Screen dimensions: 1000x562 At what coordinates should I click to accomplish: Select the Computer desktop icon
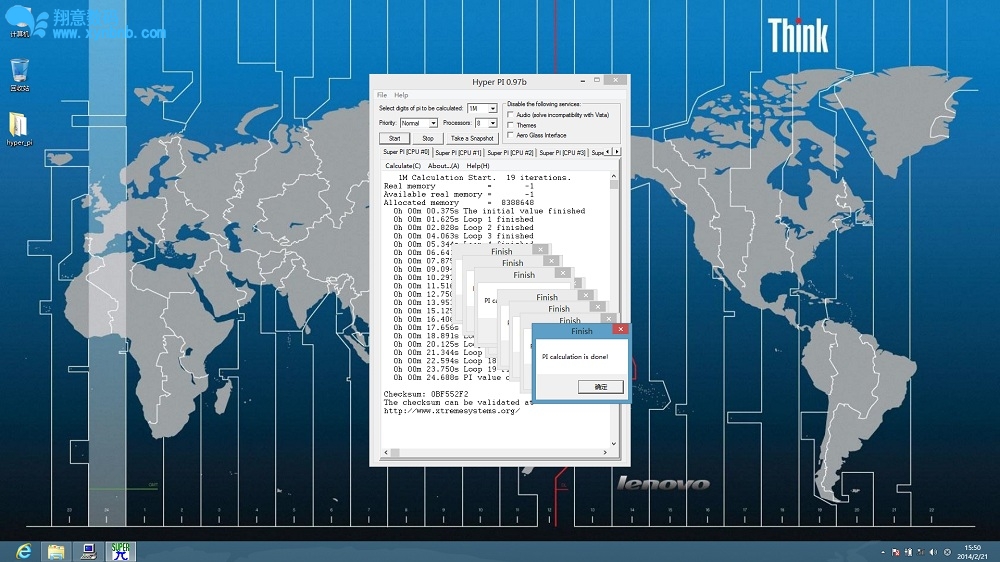[19, 20]
